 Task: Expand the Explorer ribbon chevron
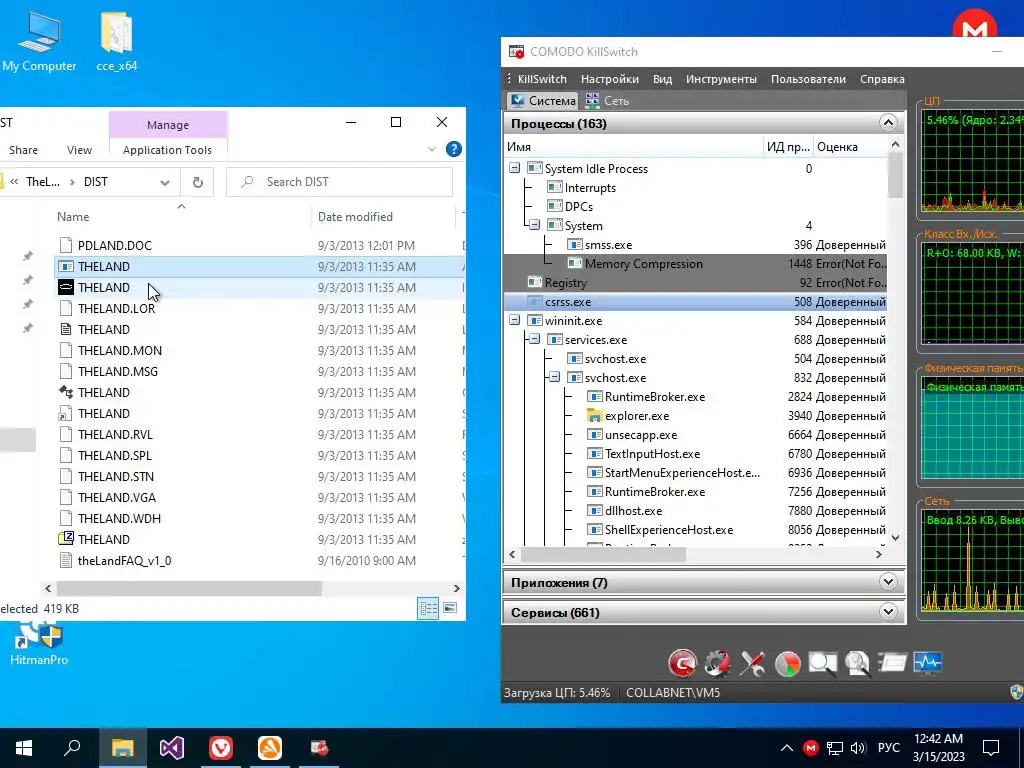[432, 149]
